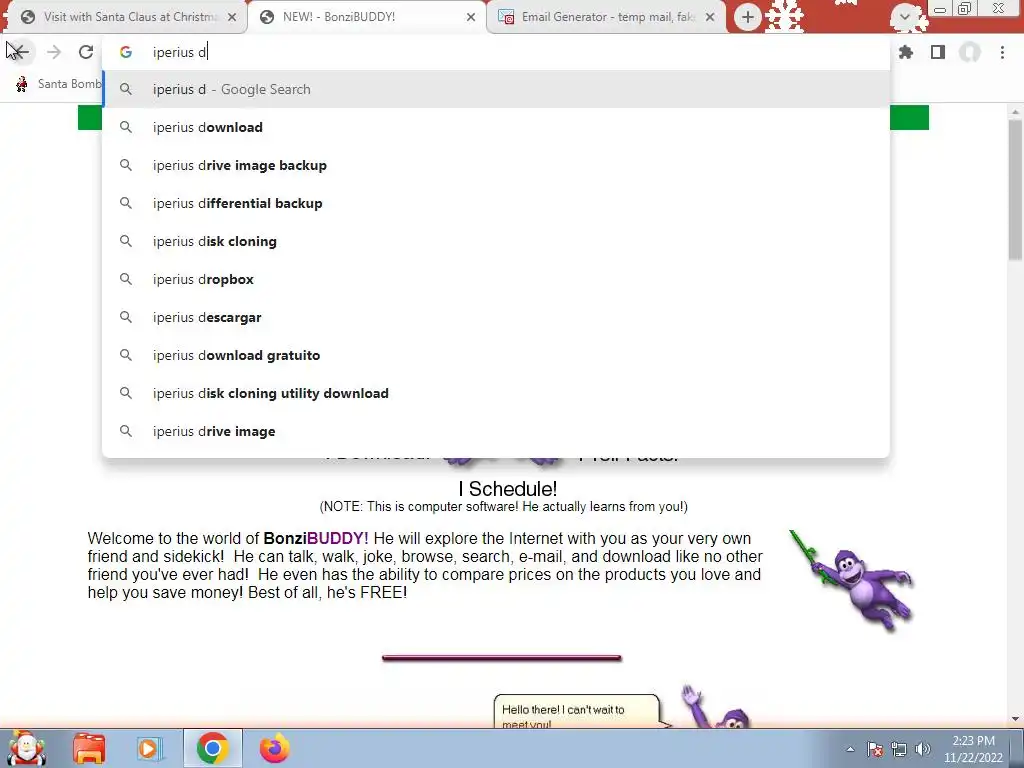Screen dimensions: 1024x768
Task: Click the Chrome taskbar icon
Action: point(212,748)
